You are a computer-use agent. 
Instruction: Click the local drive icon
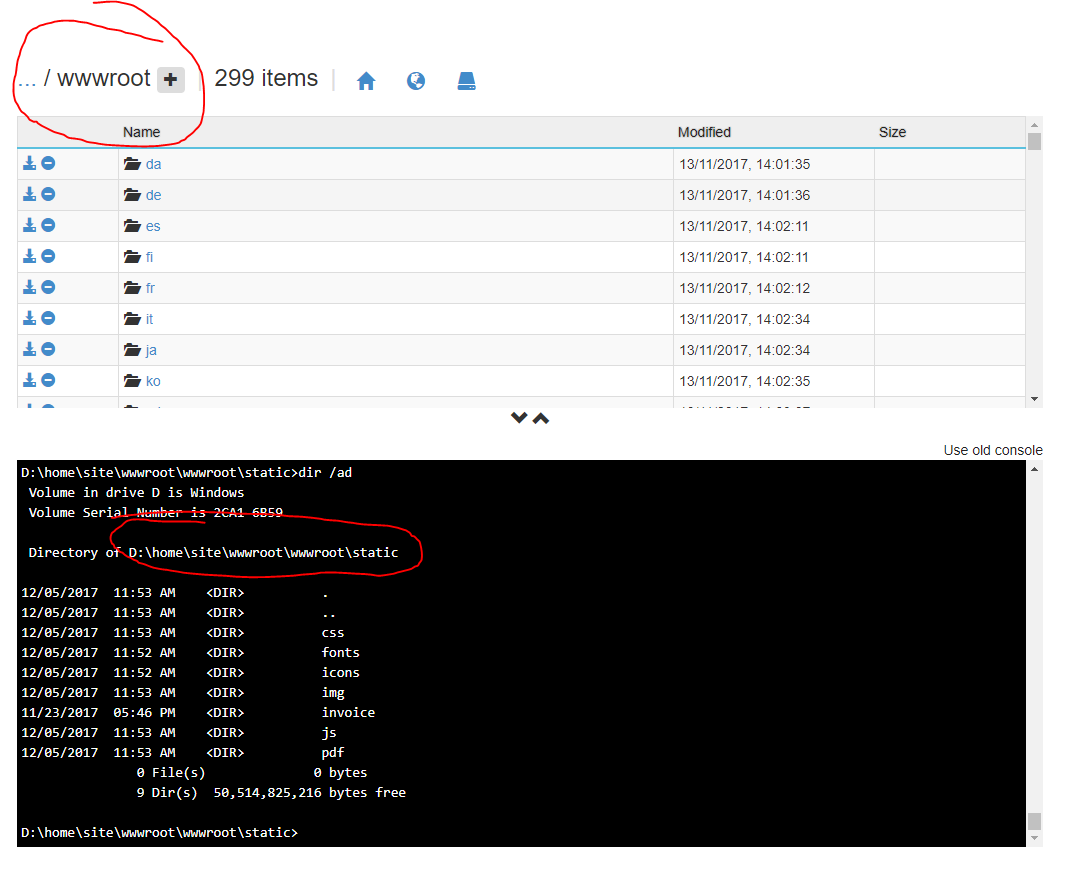466,80
